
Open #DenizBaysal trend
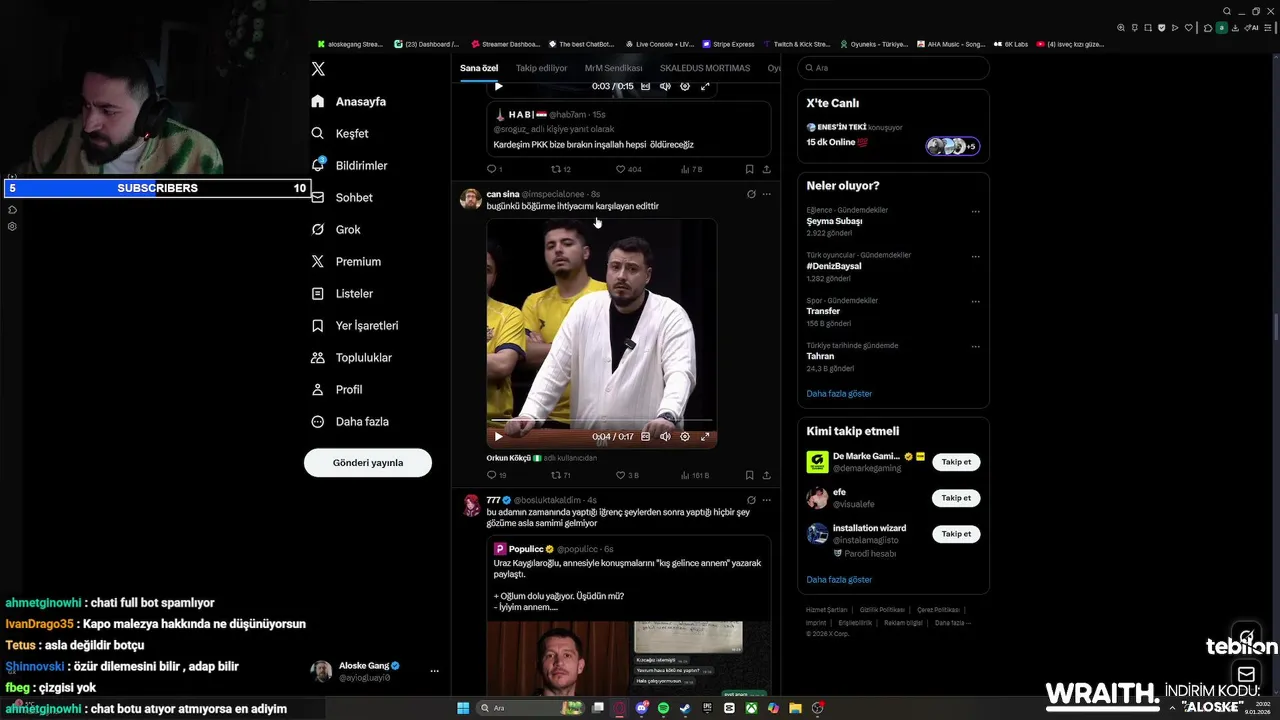pos(834,266)
